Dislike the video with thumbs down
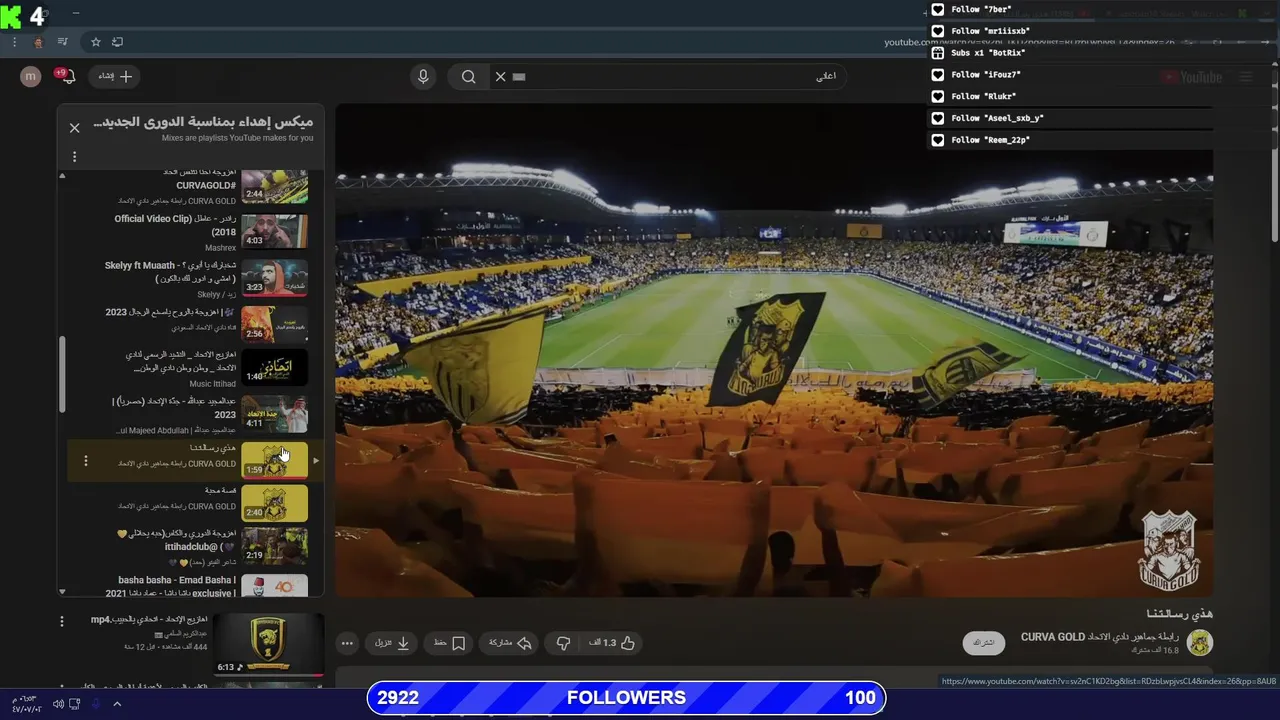The height and width of the screenshot is (720, 1280). [x=563, y=643]
